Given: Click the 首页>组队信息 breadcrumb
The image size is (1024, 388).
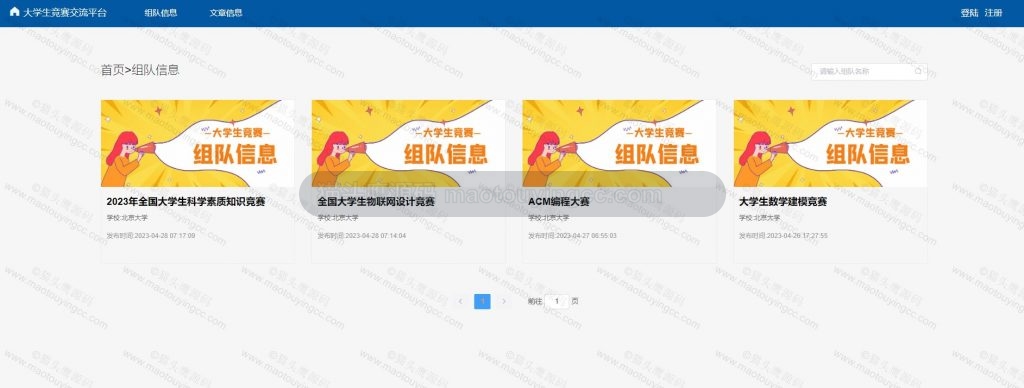Looking at the screenshot, I should pyautogui.click(x=140, y=70).
